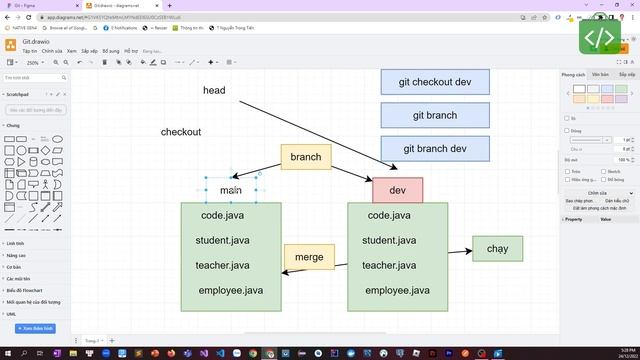Screen dimensions: 640x360
Task: Edit the Scratchpad with pencil icon
Action: coord(58,94)
